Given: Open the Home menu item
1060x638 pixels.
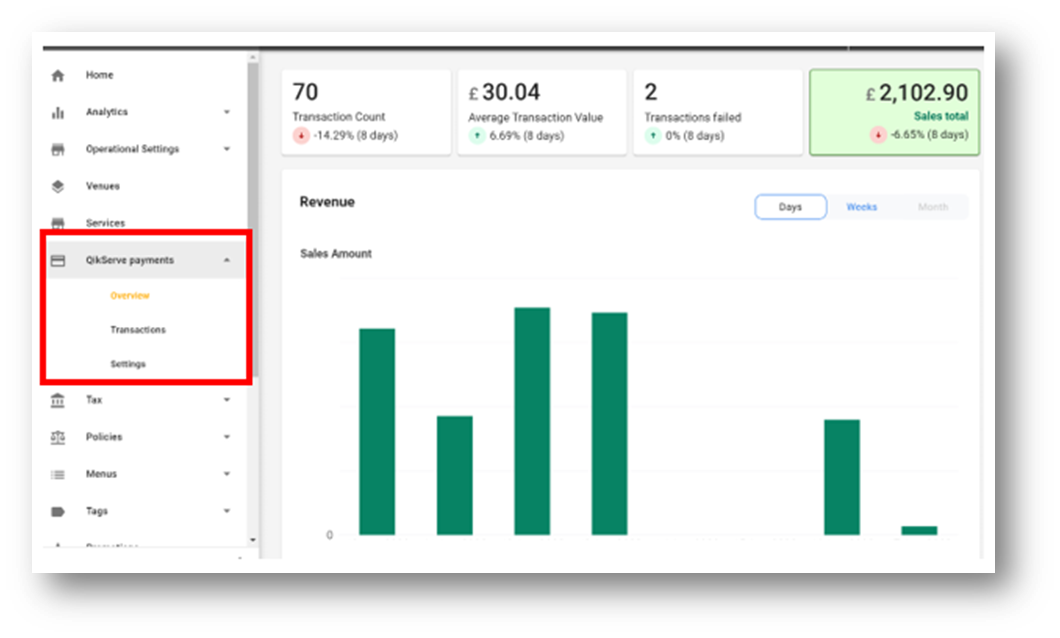Looking at the screenshot, I should (99, 75).
